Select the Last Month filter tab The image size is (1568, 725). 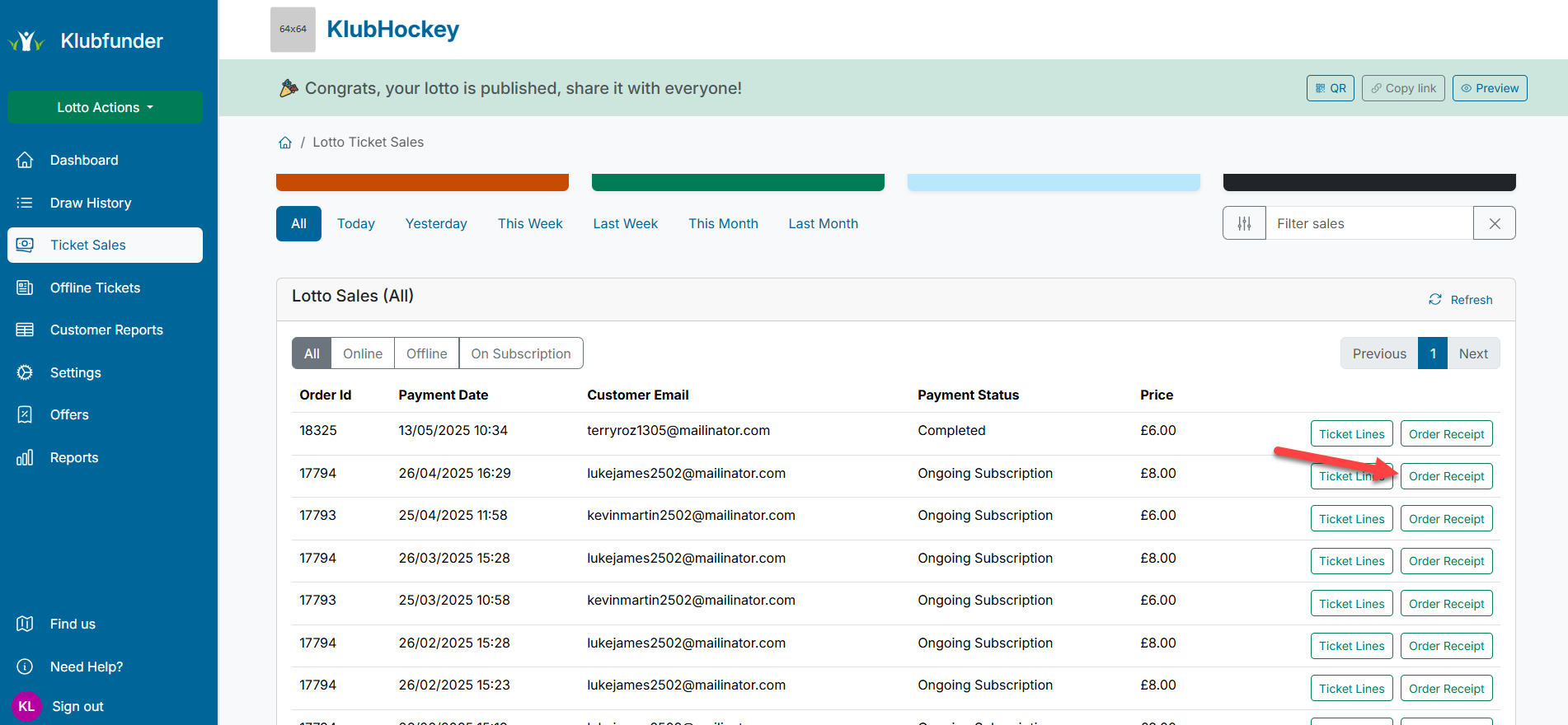pyautogui.click(x=823, y=223)
